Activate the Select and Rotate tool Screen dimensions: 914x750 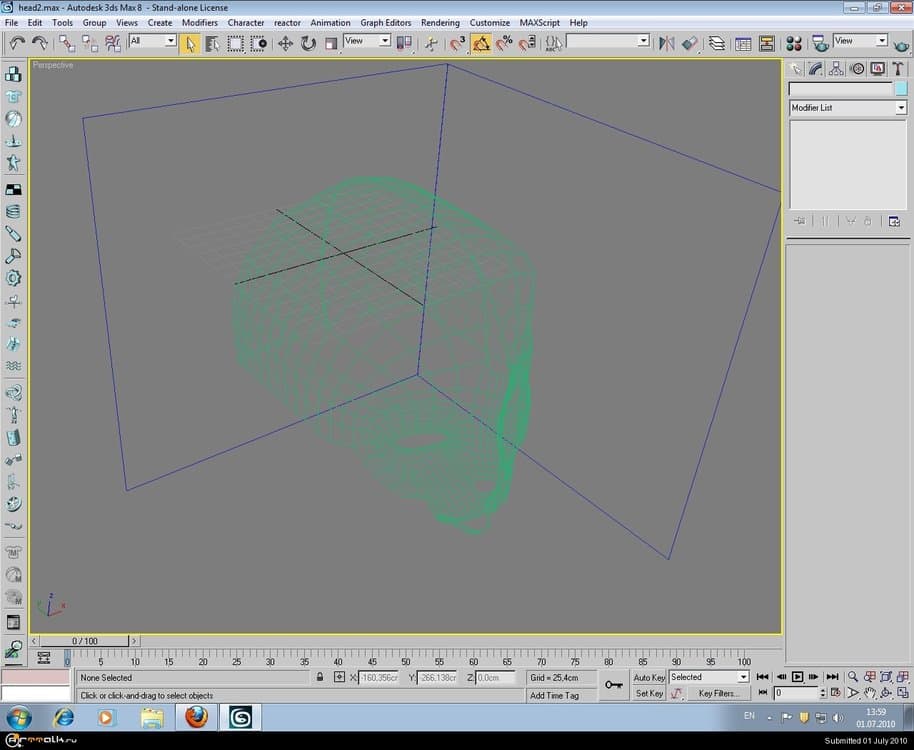tap(308, 43)
